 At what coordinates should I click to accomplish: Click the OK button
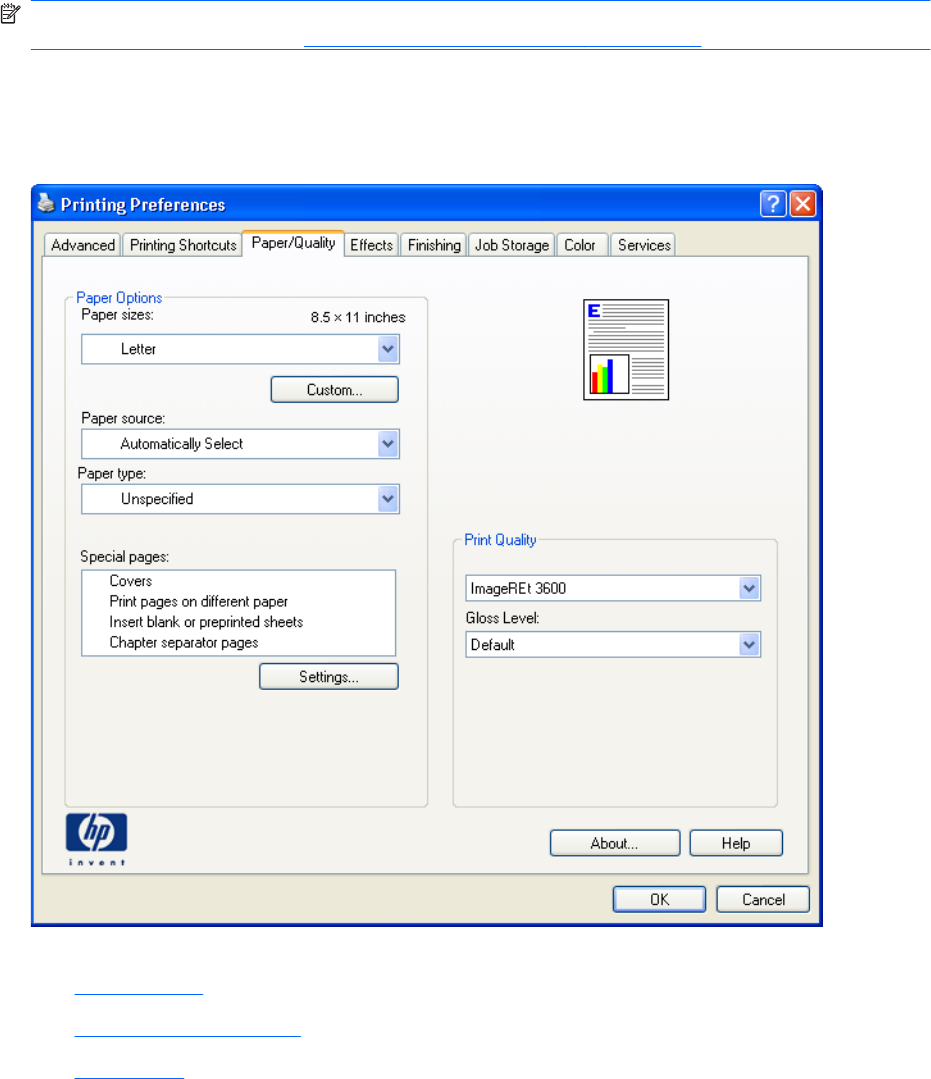(660, 899)
